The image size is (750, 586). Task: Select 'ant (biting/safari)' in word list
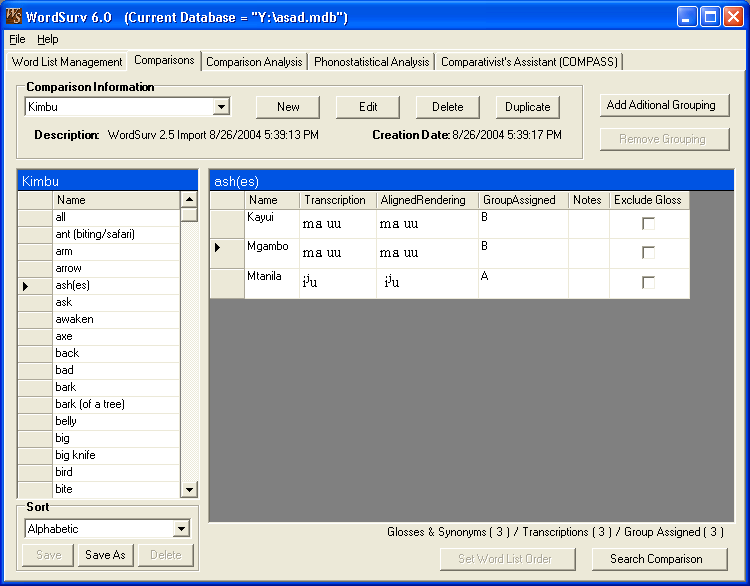116,234
